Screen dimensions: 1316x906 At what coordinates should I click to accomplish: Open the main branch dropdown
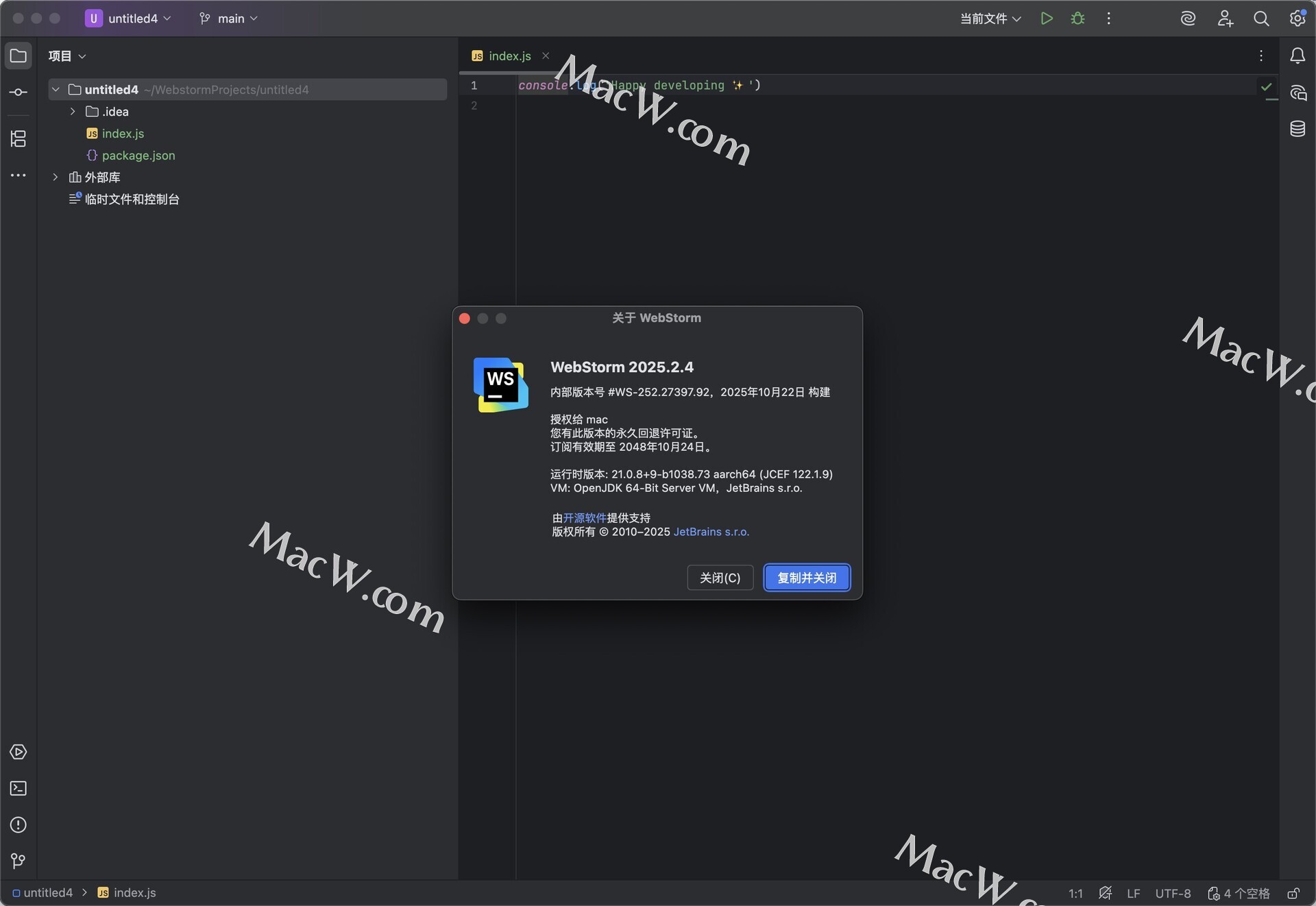click(x=229, y=19)
